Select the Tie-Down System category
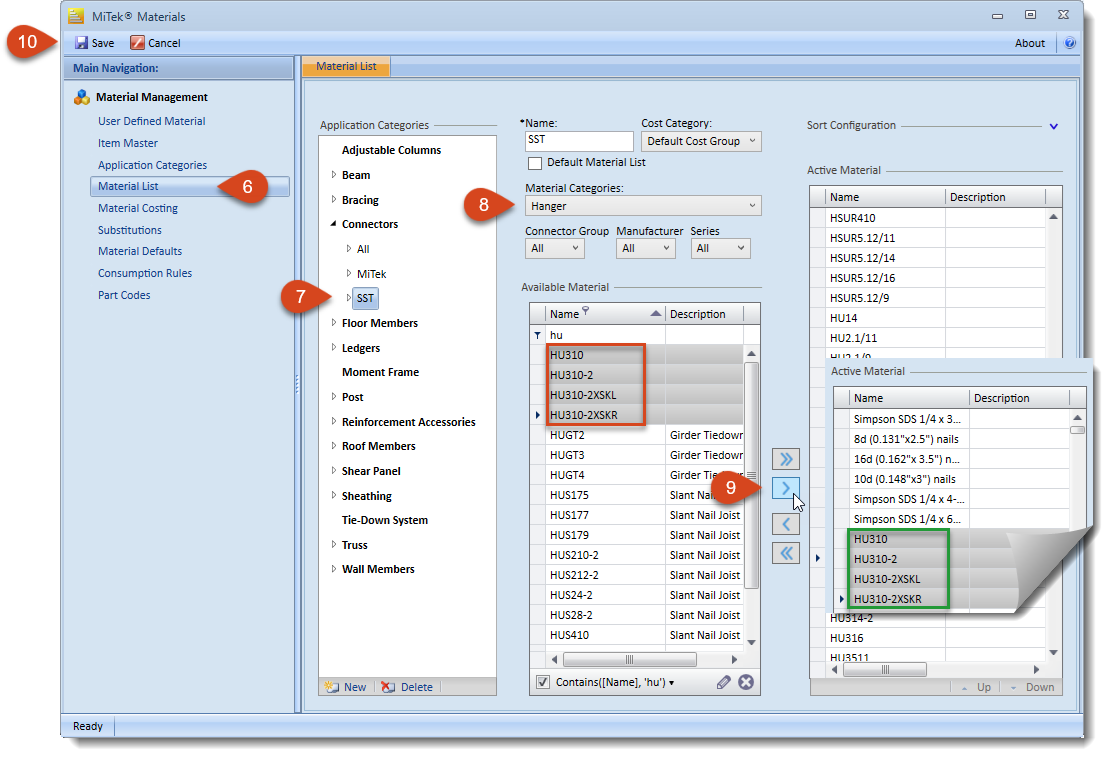The image size is (1108, 758). tap(385, 521)
